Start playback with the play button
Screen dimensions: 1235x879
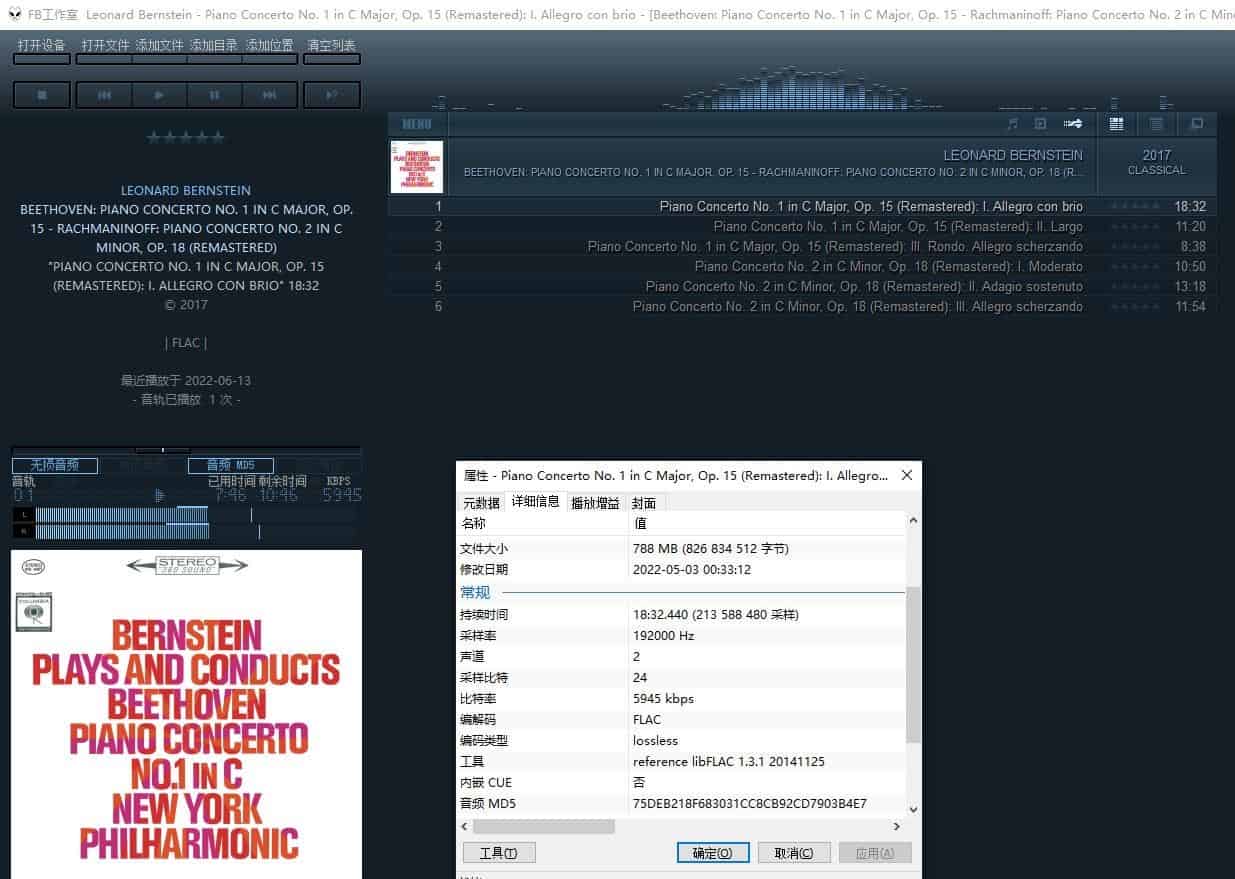[159, 95]
